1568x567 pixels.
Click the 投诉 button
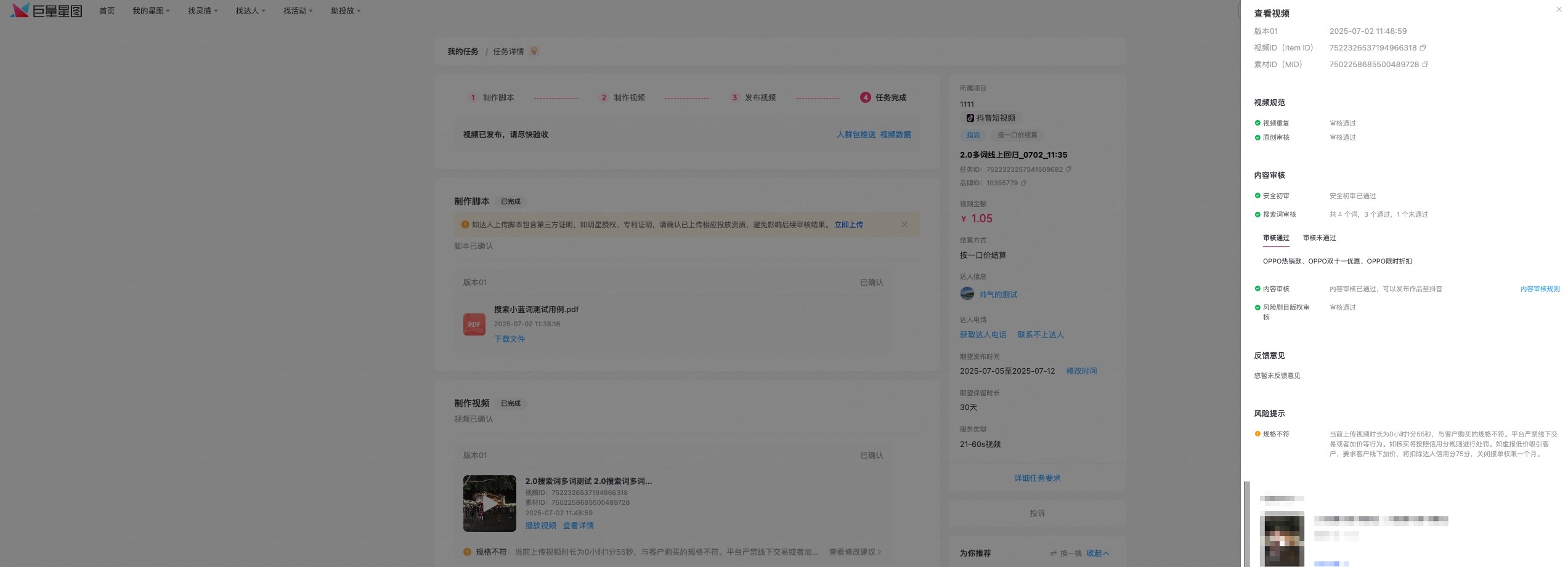click(x=1038, y=513)
